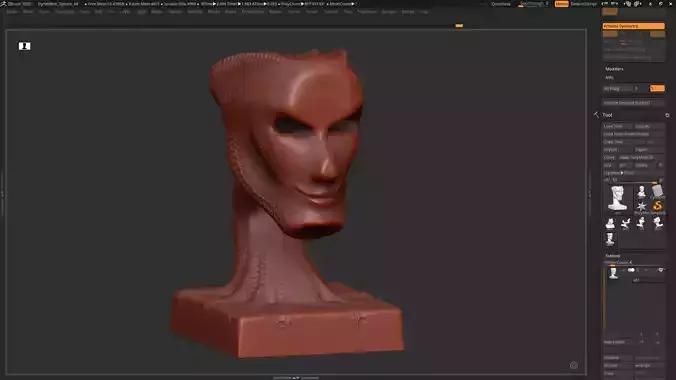Open the Brush menu
This screenshot has width=676, height=380.
pyautogui.click(x=28, y=12)
